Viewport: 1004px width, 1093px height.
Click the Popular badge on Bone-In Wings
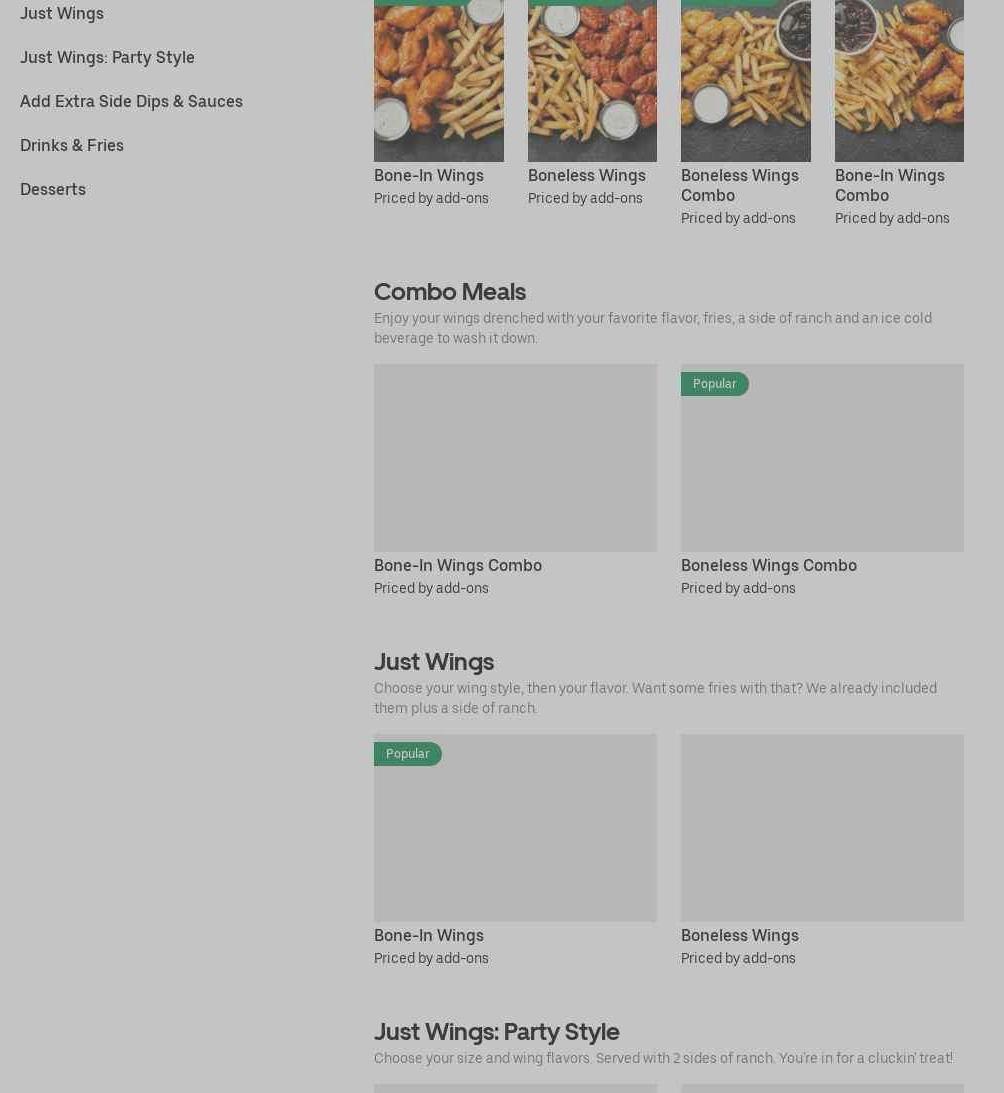[408, 754]
